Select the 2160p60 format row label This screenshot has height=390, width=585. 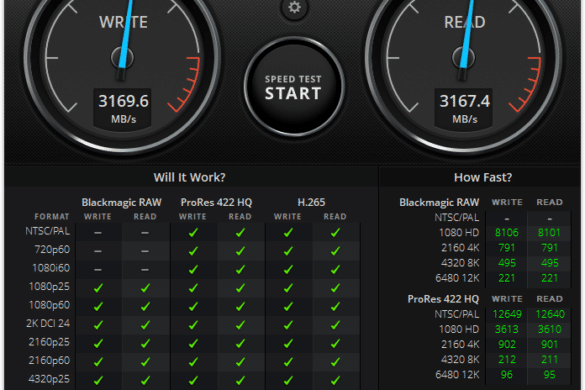[49, 360]
